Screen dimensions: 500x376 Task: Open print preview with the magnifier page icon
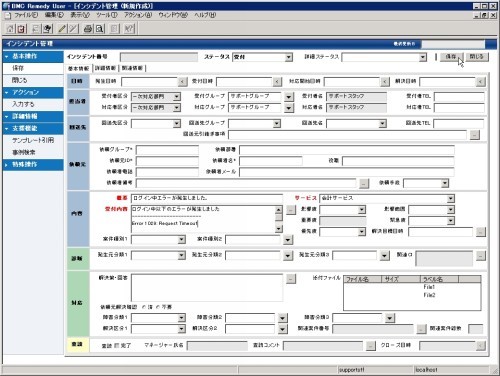coord(99,29)
